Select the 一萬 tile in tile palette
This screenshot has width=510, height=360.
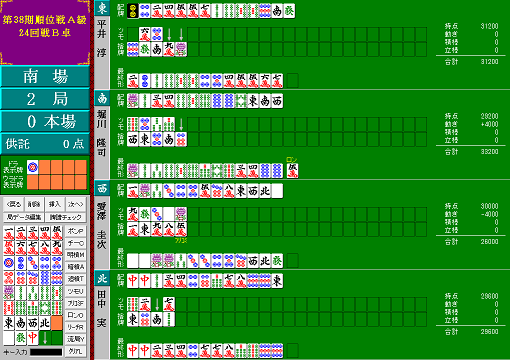tap(9, 233)
